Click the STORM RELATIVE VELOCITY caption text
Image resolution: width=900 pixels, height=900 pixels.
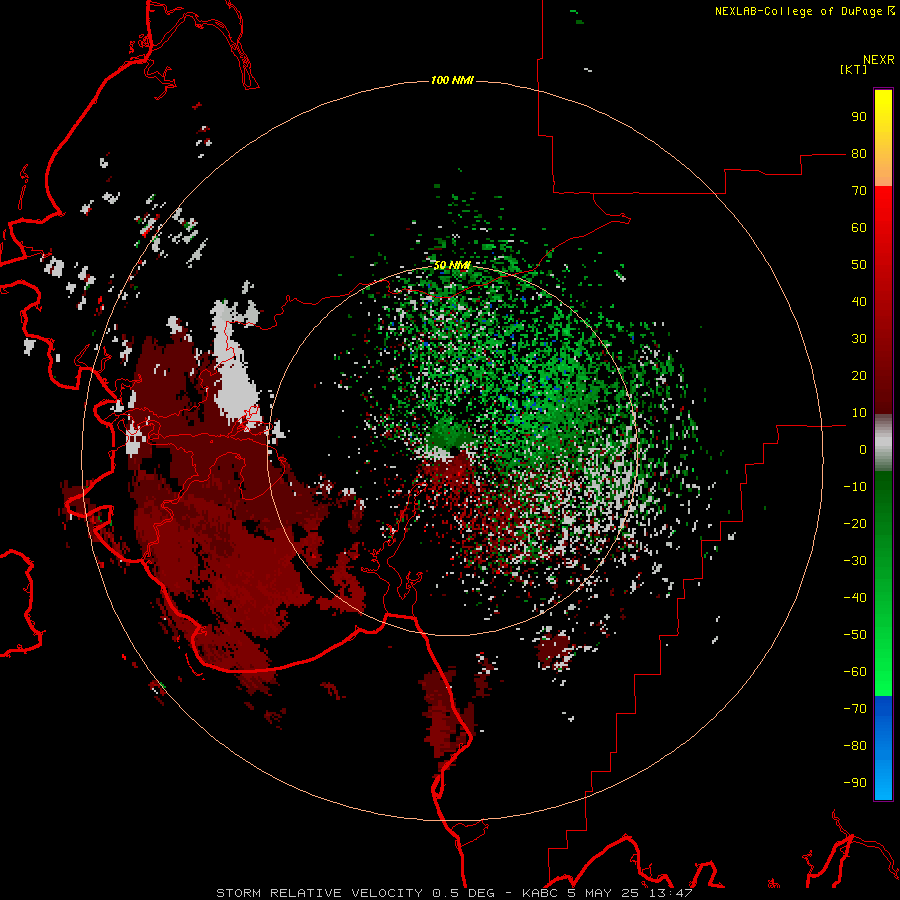coord(321,893)
